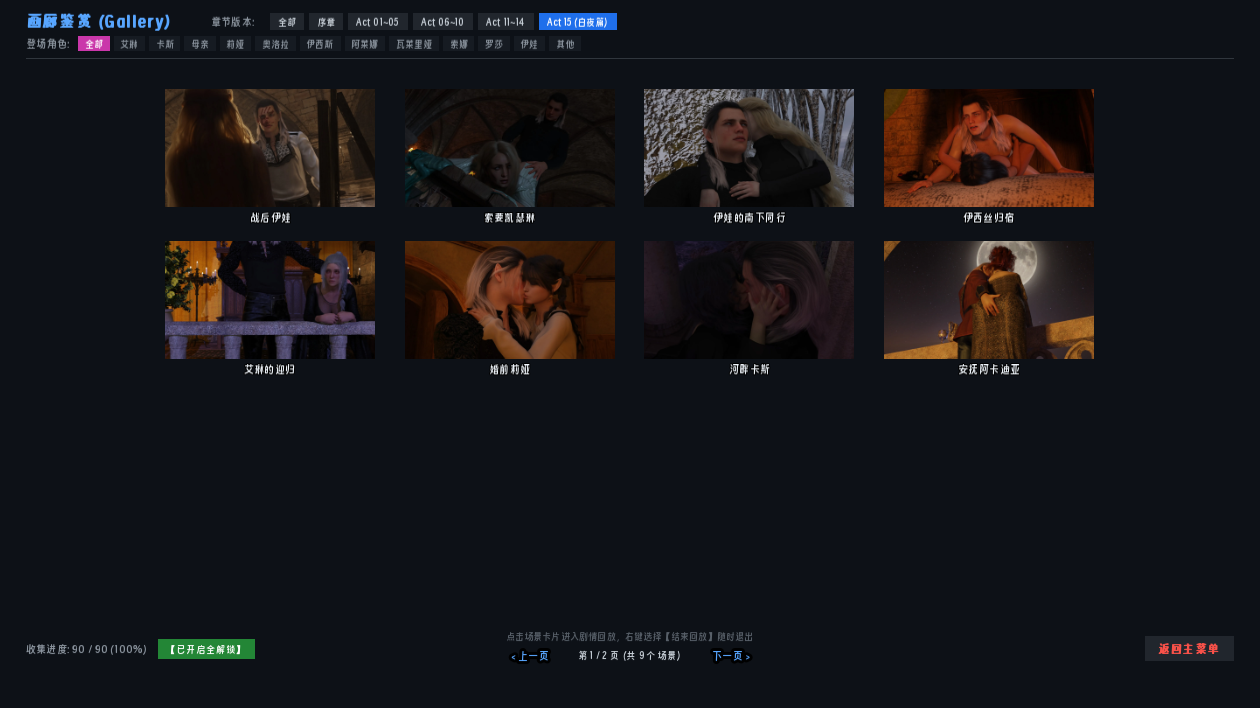Filter by character 伊娃
Viewport: 1260px width, 708px height.
click(529, 44)
